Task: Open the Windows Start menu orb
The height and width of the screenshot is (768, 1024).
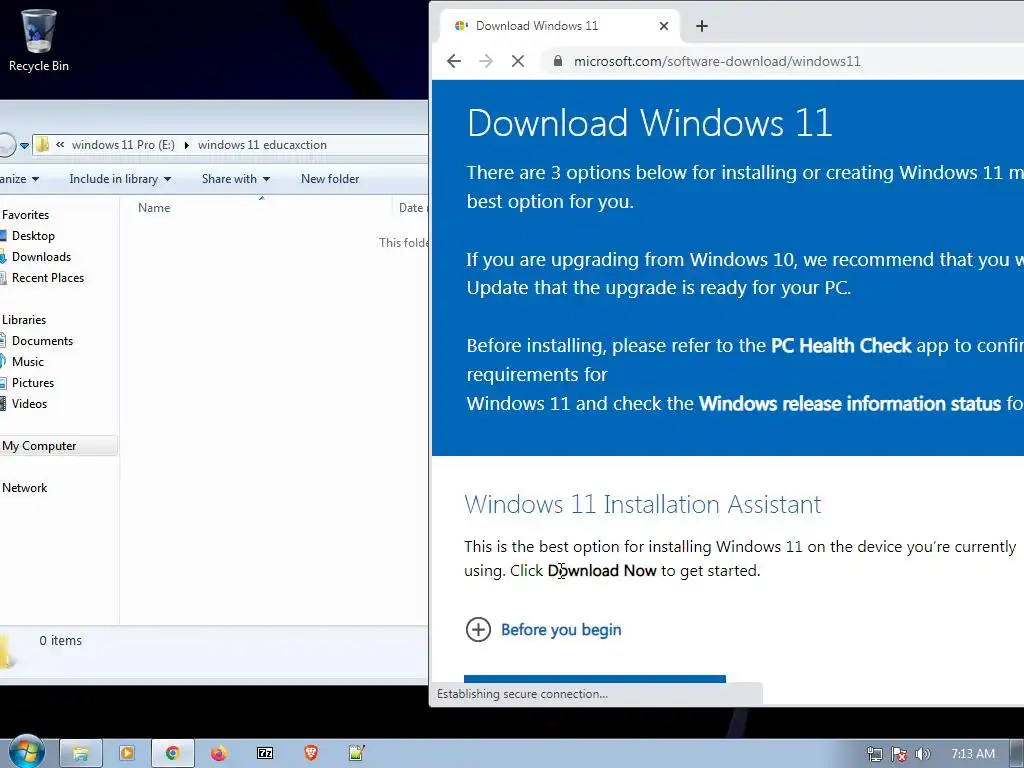Action: [26, 752]
